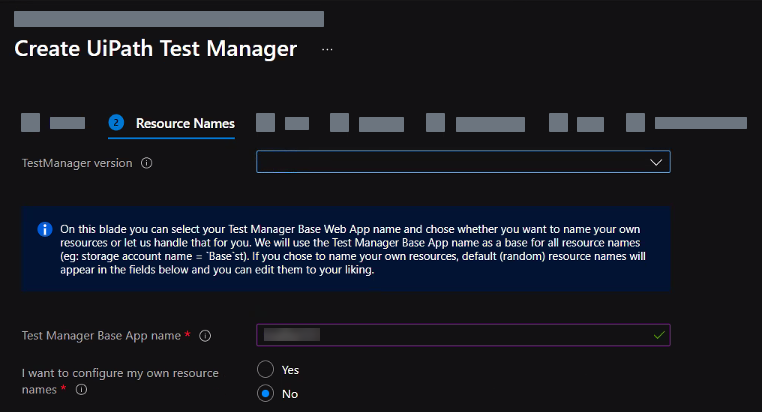Show info tooltip for TestManager version

pyautogui.click(x=147, y=163)
